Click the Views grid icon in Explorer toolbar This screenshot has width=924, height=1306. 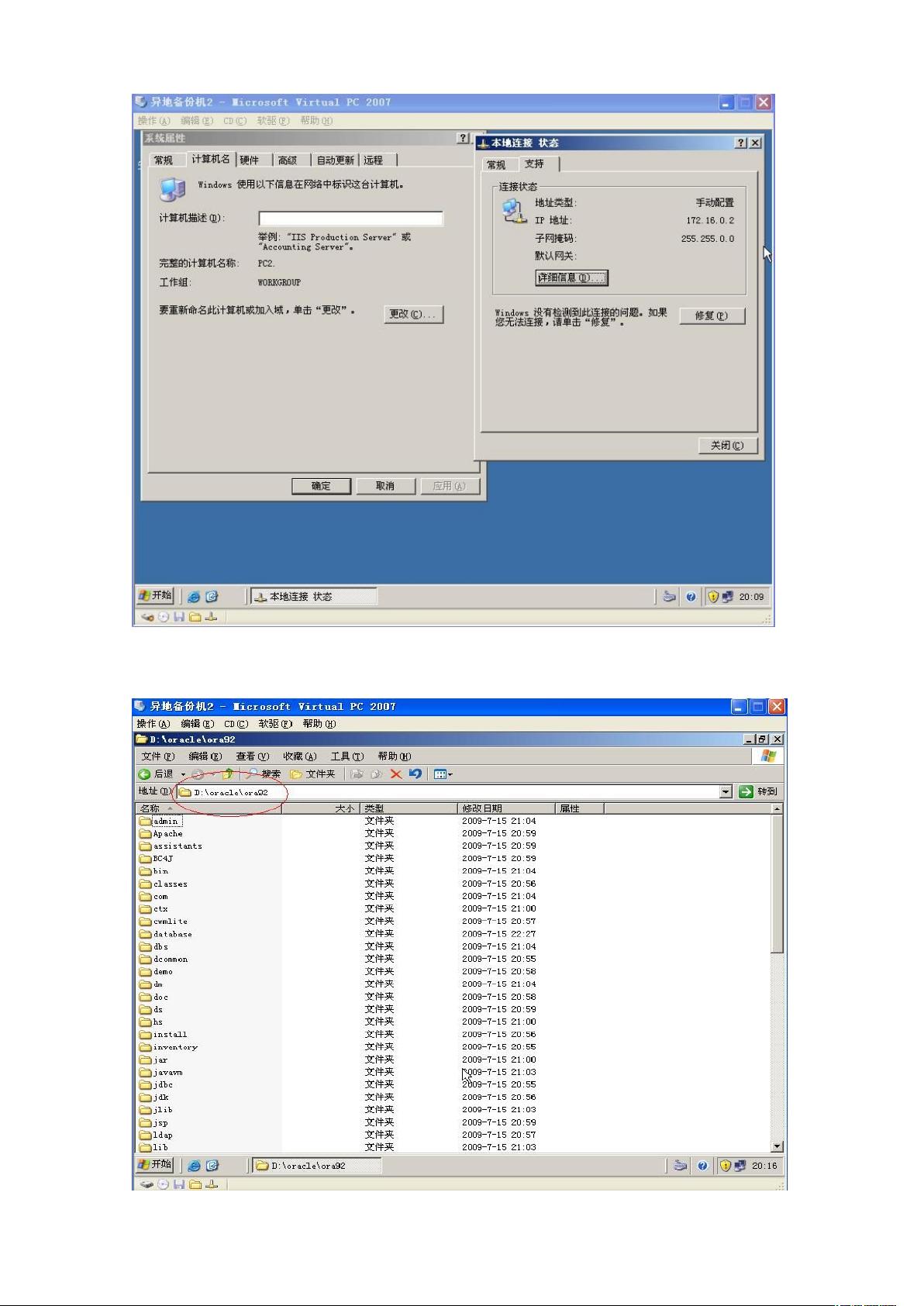[440, 774]
